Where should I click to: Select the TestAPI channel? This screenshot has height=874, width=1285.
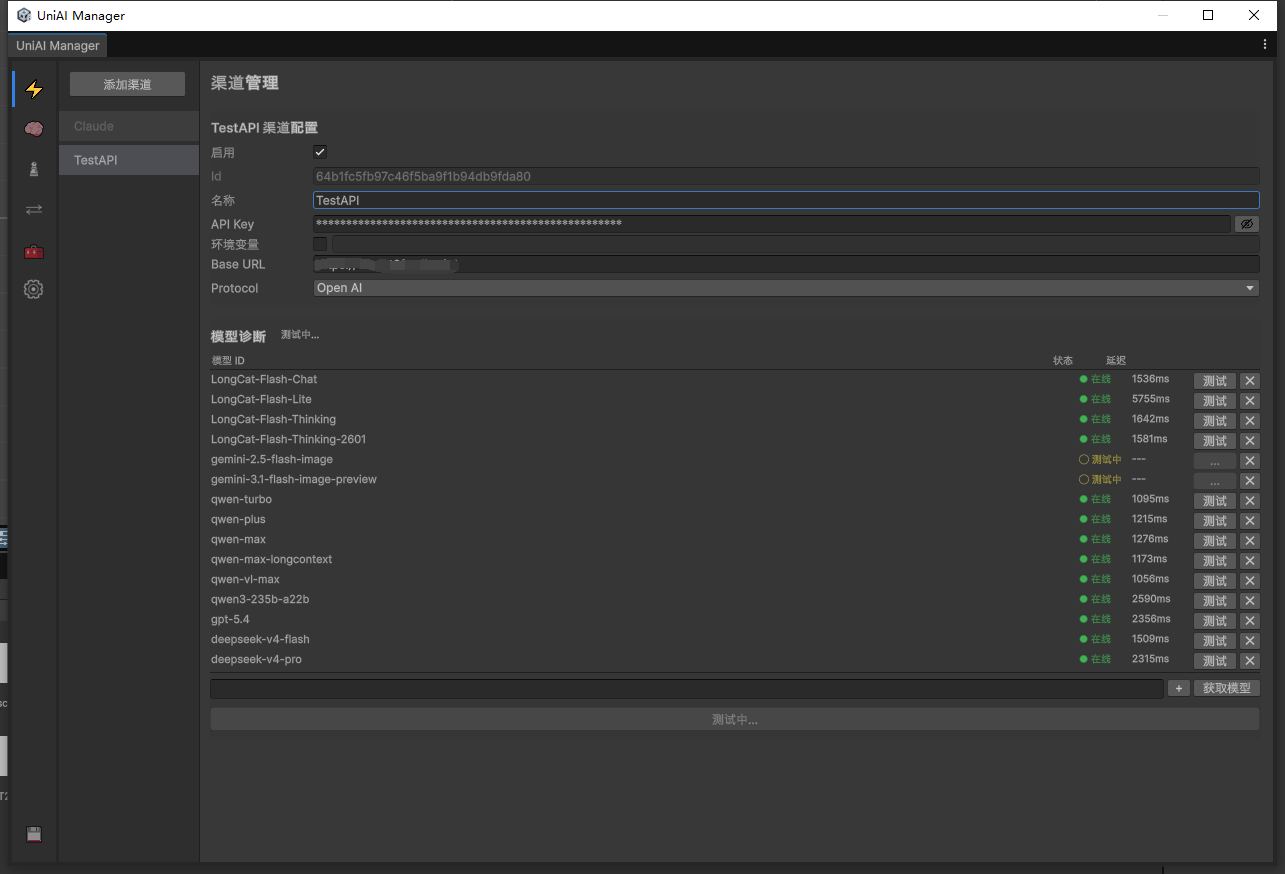(x=129, y=160)
